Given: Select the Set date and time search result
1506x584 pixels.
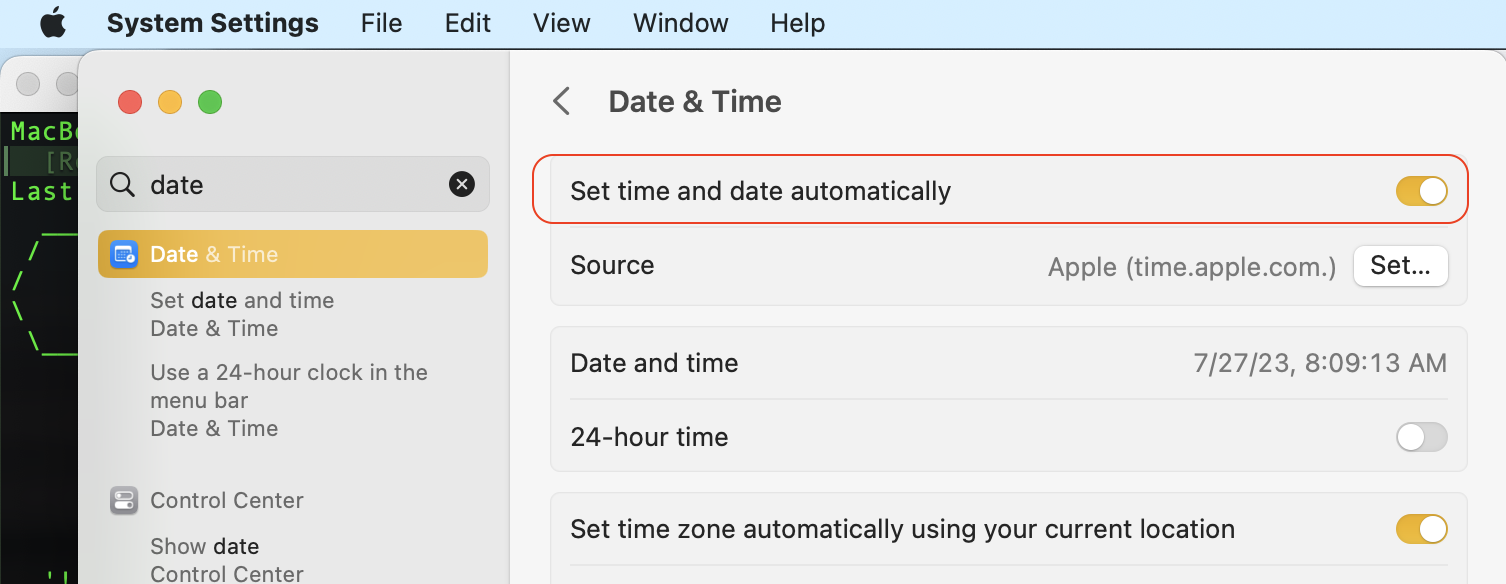Looking at the screenshot, I should [242, 300].
